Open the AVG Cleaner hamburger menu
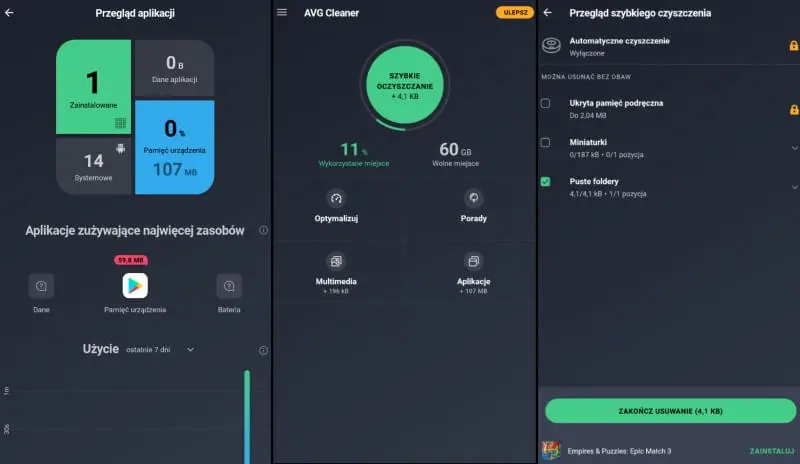Screen dimensions: 800x464 pyautogui.click(x=282, y=12)
